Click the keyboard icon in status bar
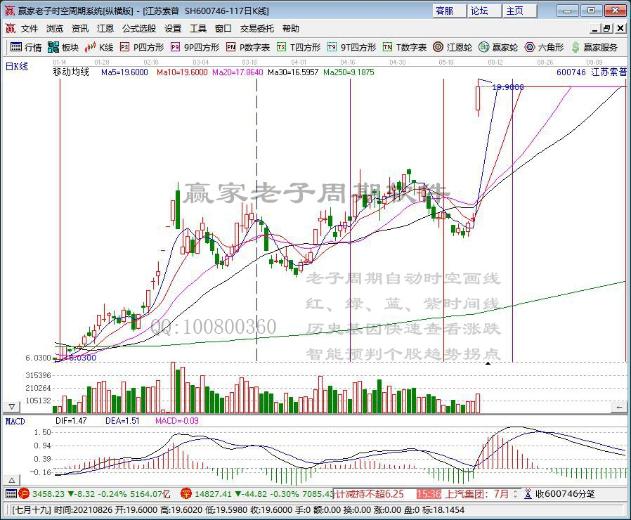631x520 pixels. pos(11,493)
